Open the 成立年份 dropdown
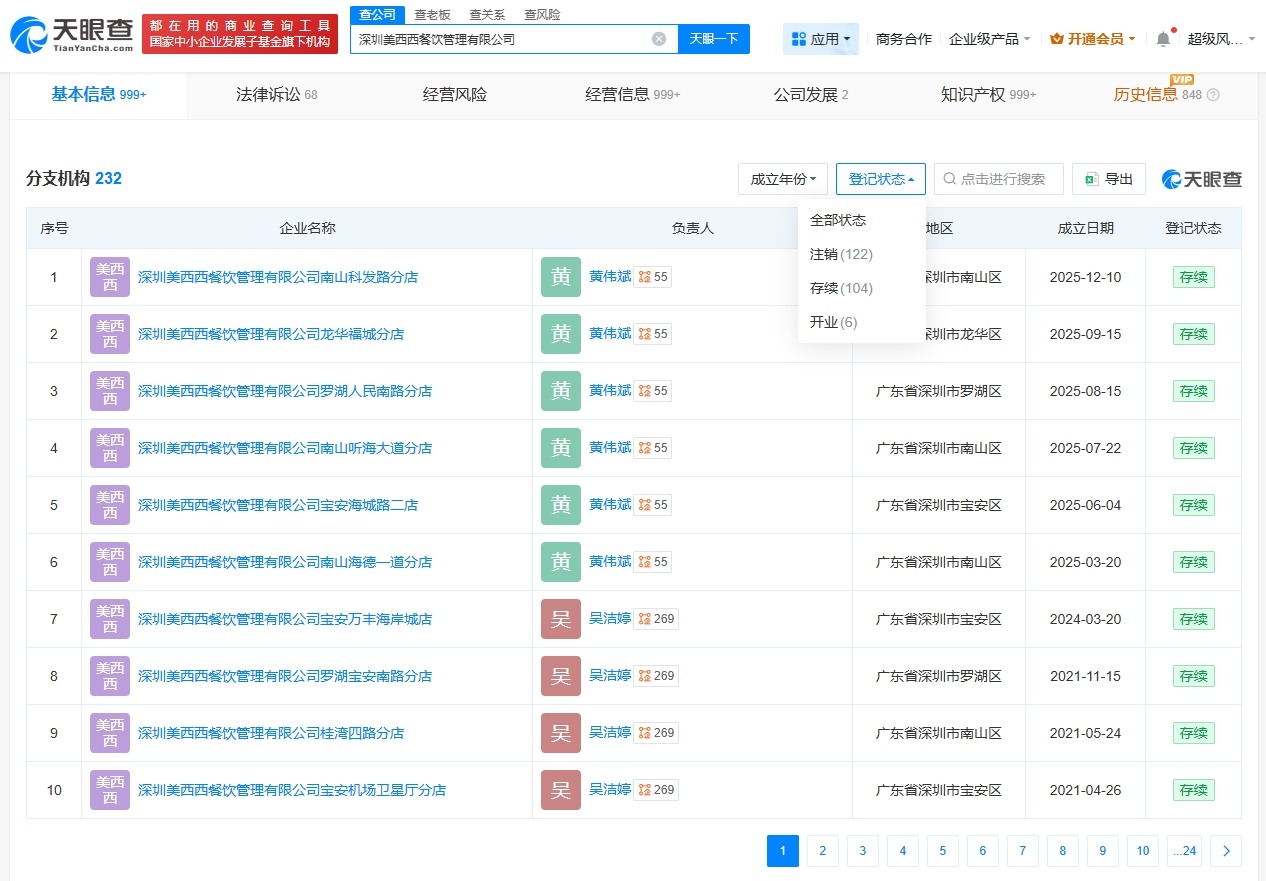Viewport: 1266px width, 881px height. [783, 178]
